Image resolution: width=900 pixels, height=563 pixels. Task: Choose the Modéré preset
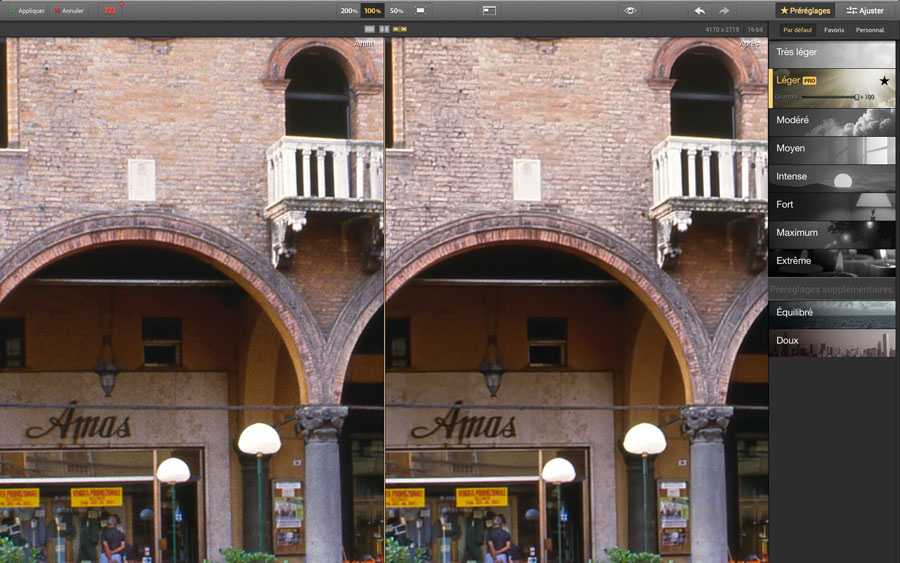pyautogui.click(x=832, y=122)
